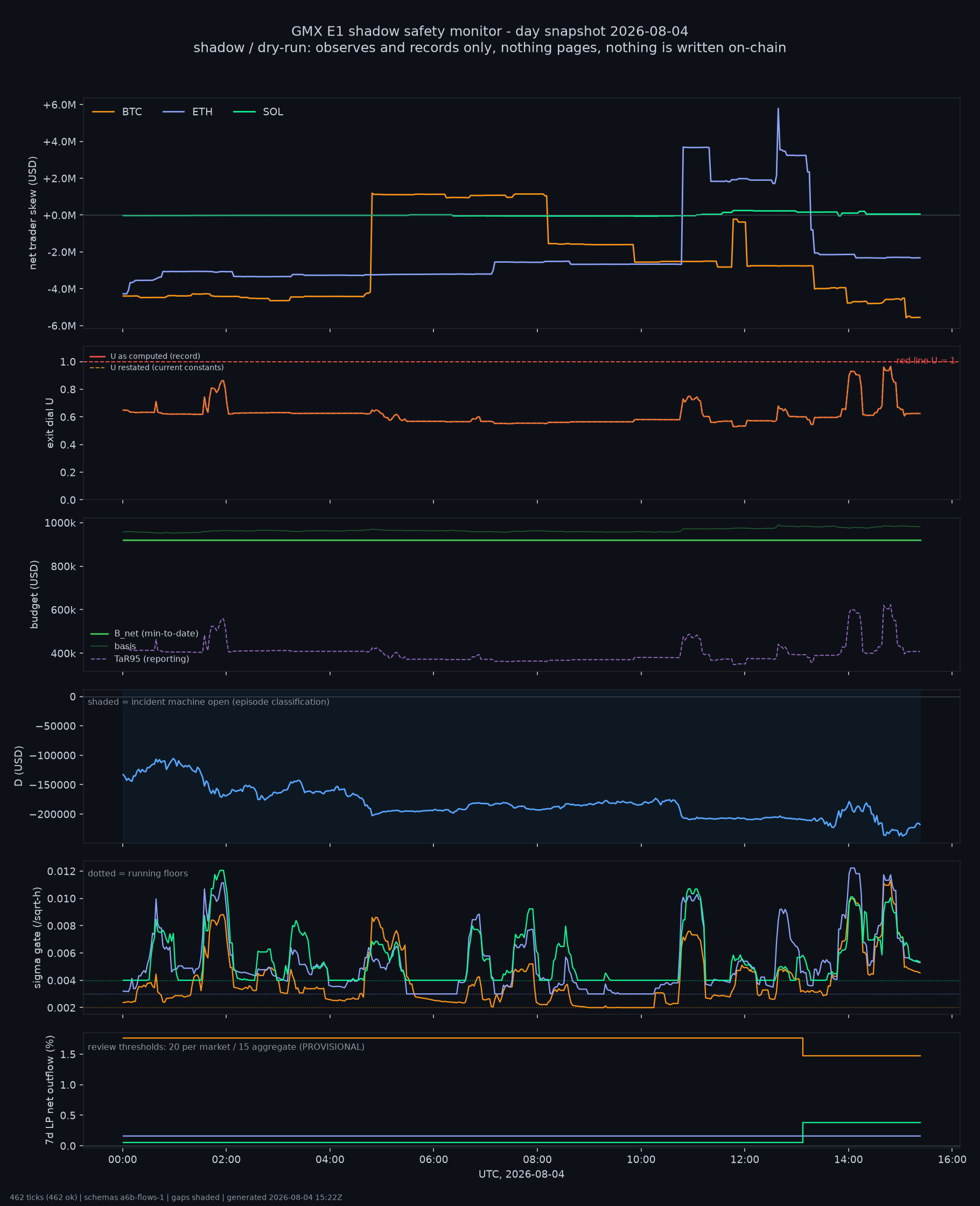Select the '16:00' time tick label

click(x=953, y=1159)
